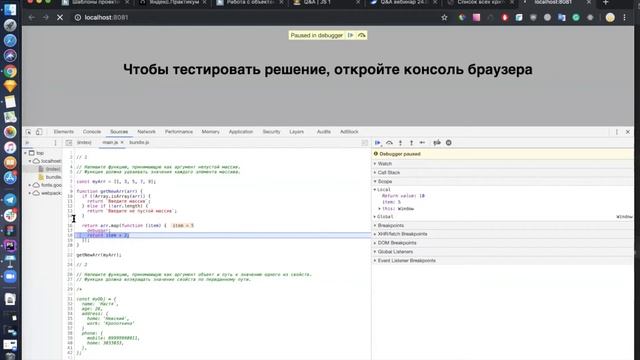Open the Network tab
This screenshot has height=360, width=640.
[x=146, y=132]
